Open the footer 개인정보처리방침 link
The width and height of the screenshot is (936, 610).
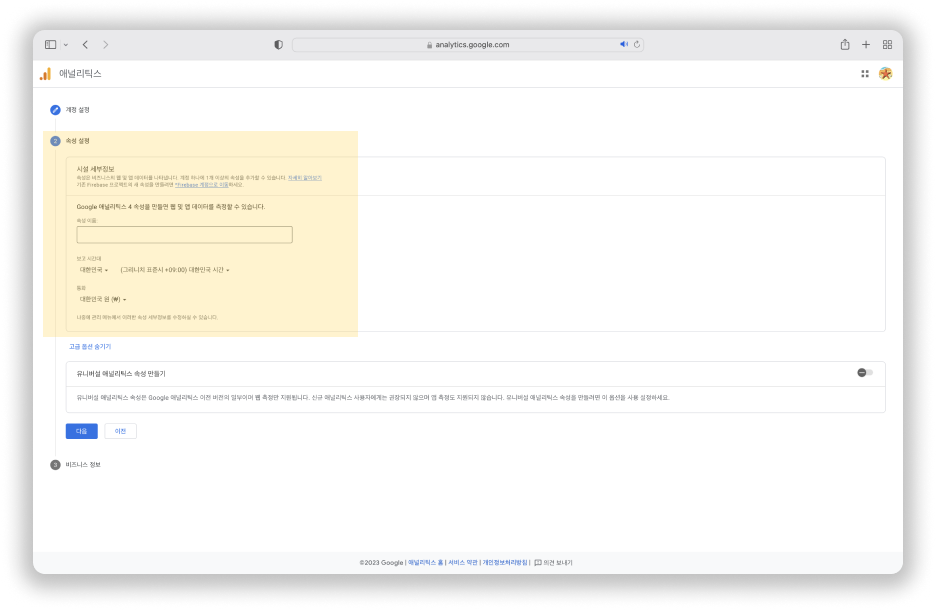505,562
